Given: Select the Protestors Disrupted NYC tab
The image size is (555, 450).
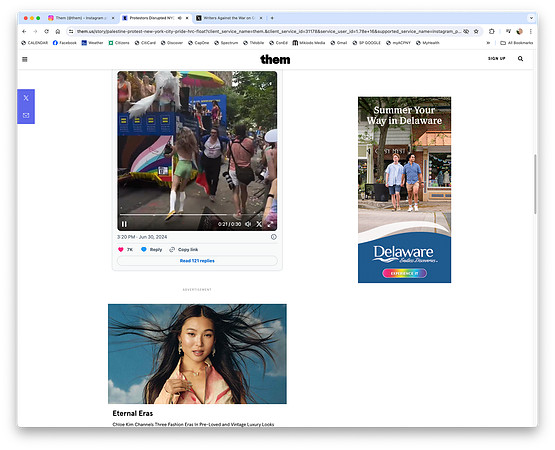Looking at the screenshot, I should pos(150,18).
